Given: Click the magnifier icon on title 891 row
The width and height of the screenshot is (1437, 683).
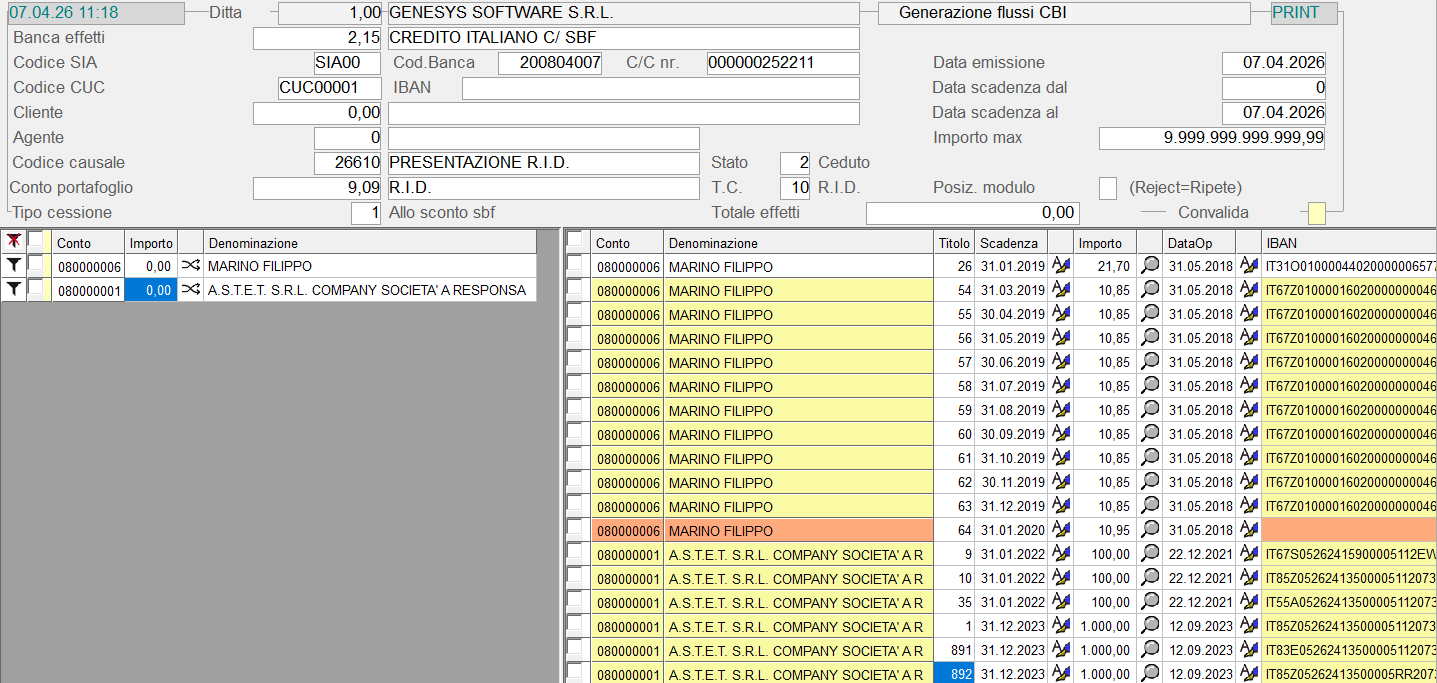Looking at the screenshot, I should (1150, 651).
